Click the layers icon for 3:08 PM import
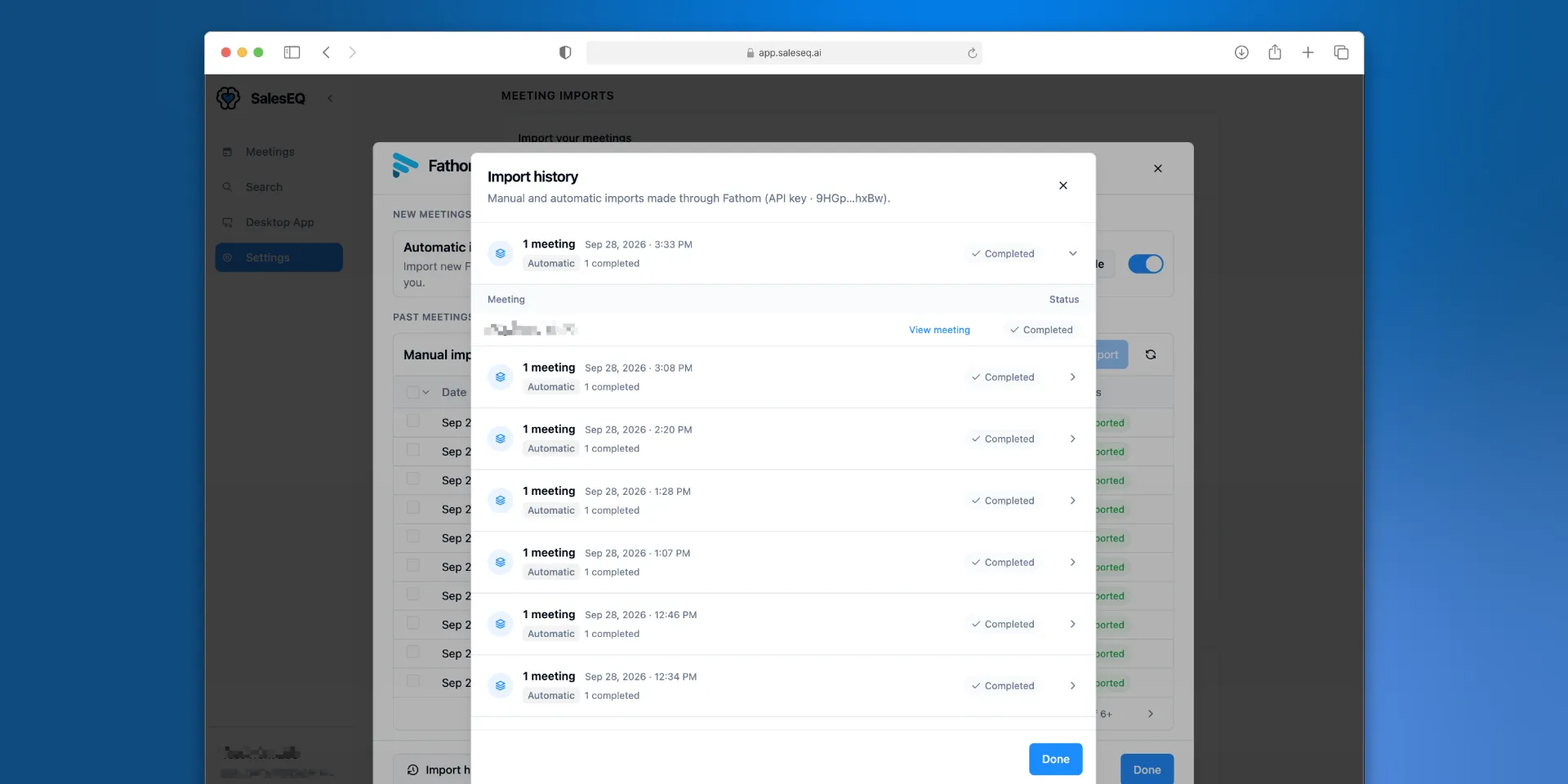 pyautogui.click(x=501, y=377)
